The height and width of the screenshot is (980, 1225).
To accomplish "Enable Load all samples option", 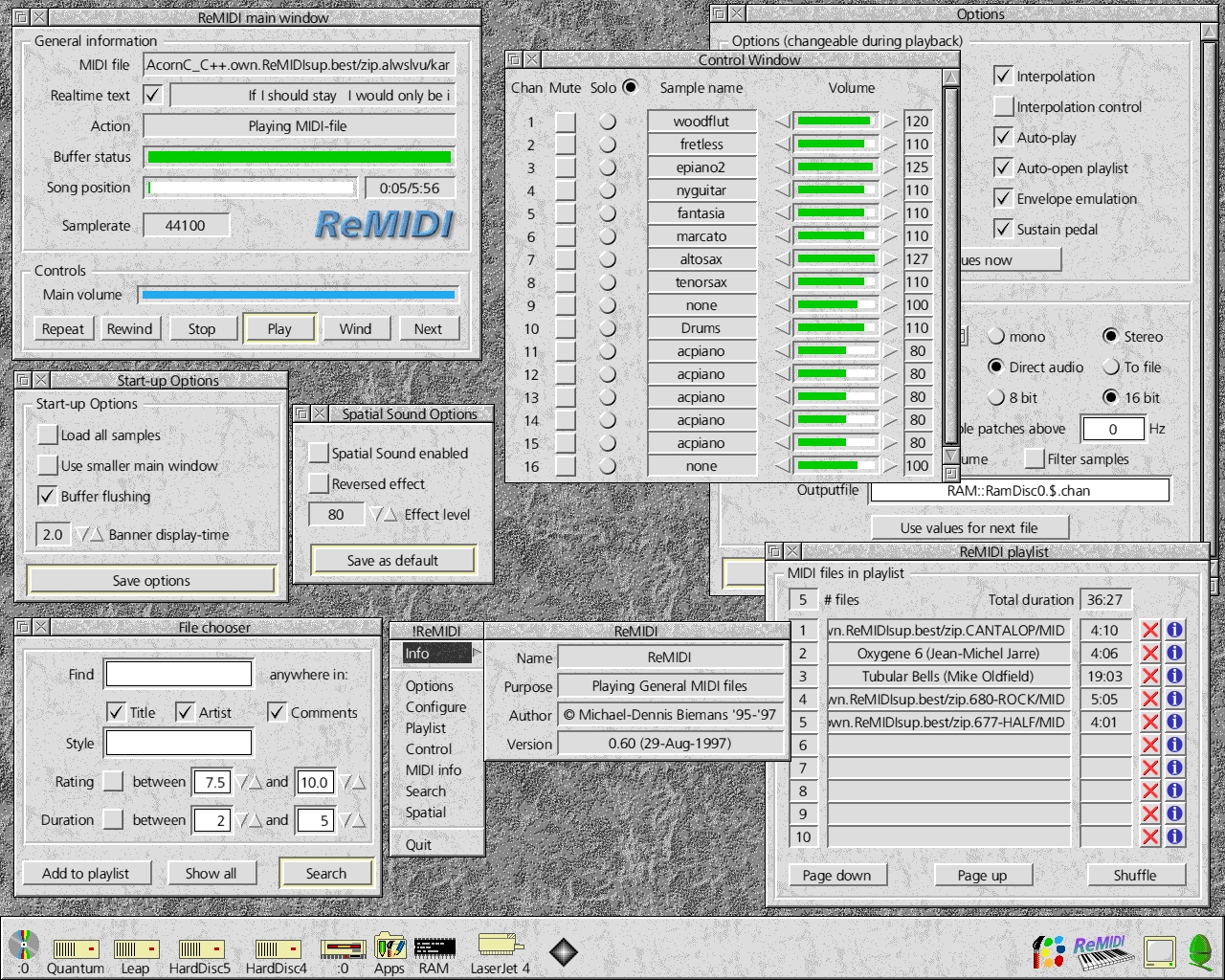I will (x=47, y=434).
